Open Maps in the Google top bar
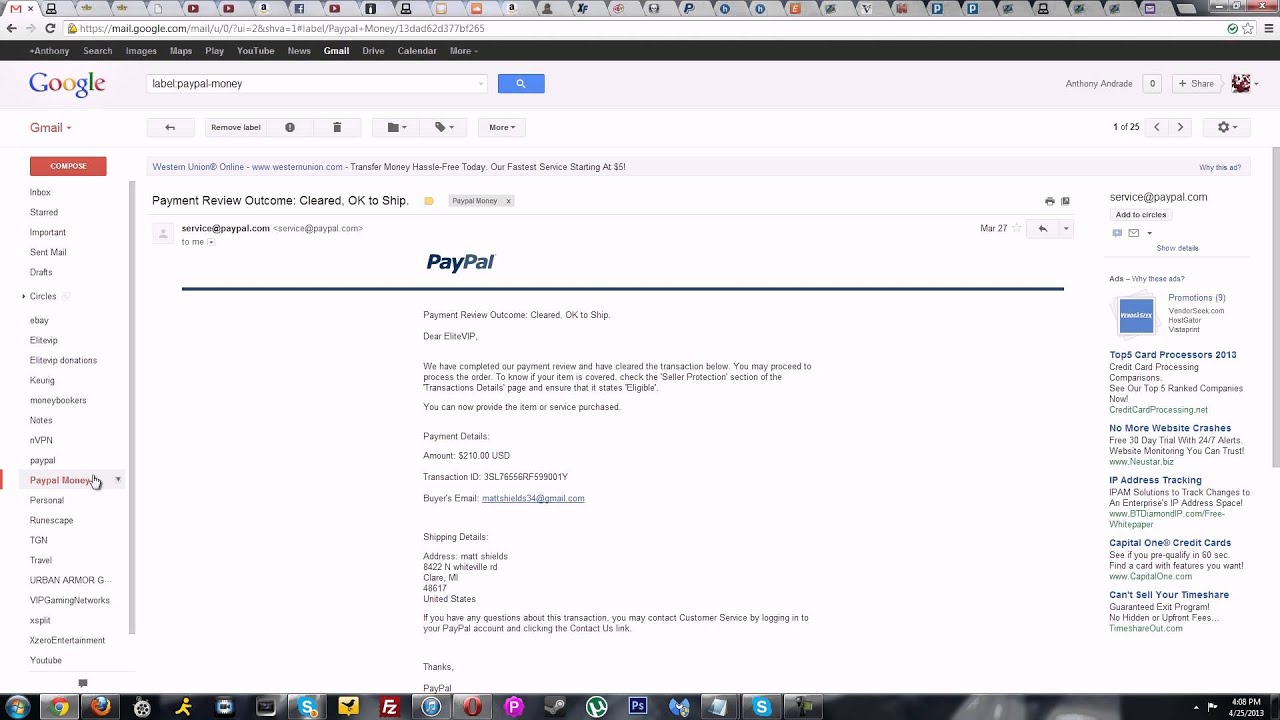This screenshot has width=1280, height=720. pos(181,51)
